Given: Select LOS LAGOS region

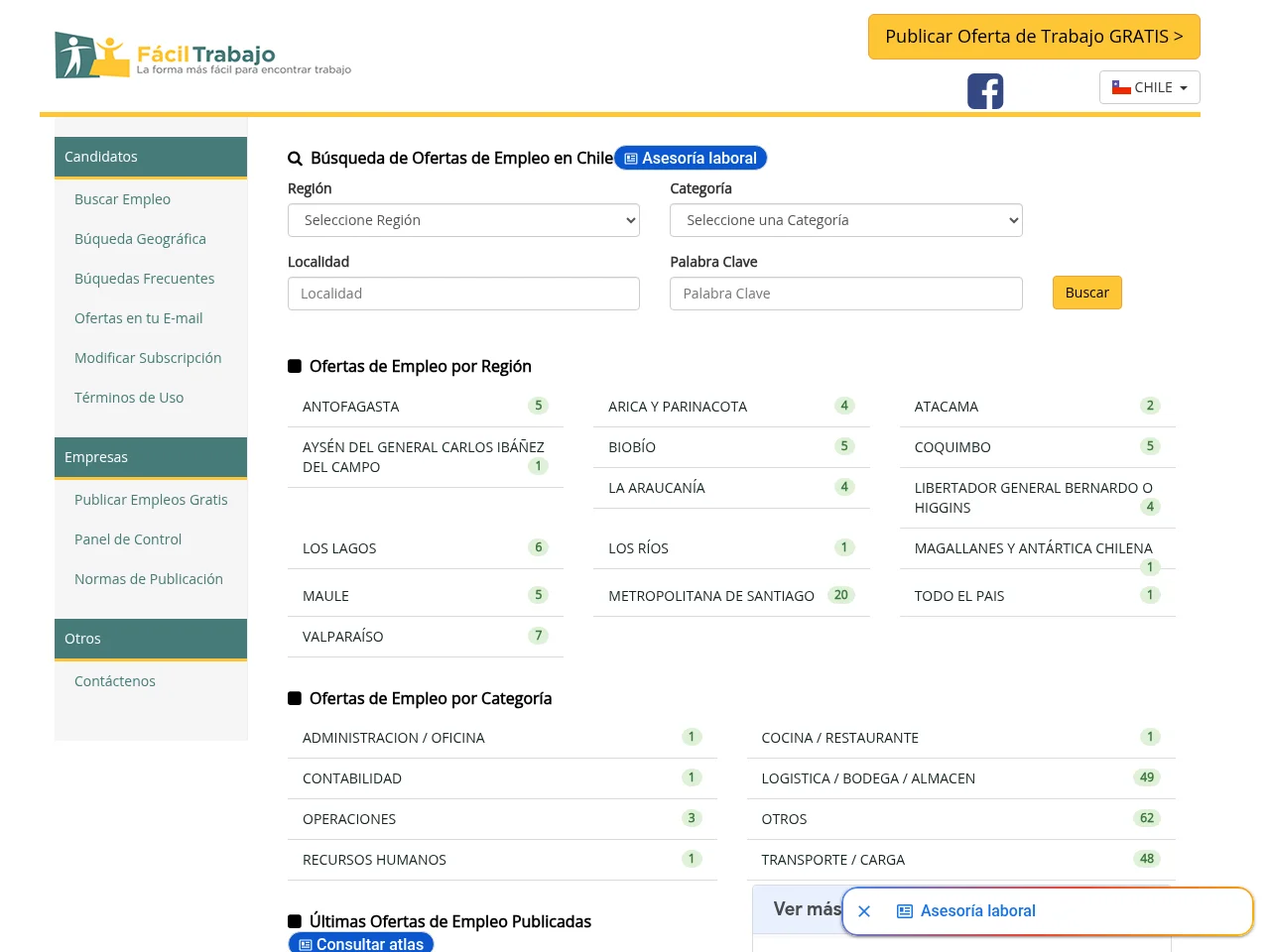Looking at the screenshot, I should pyautogui.click(x=426, y=548).
